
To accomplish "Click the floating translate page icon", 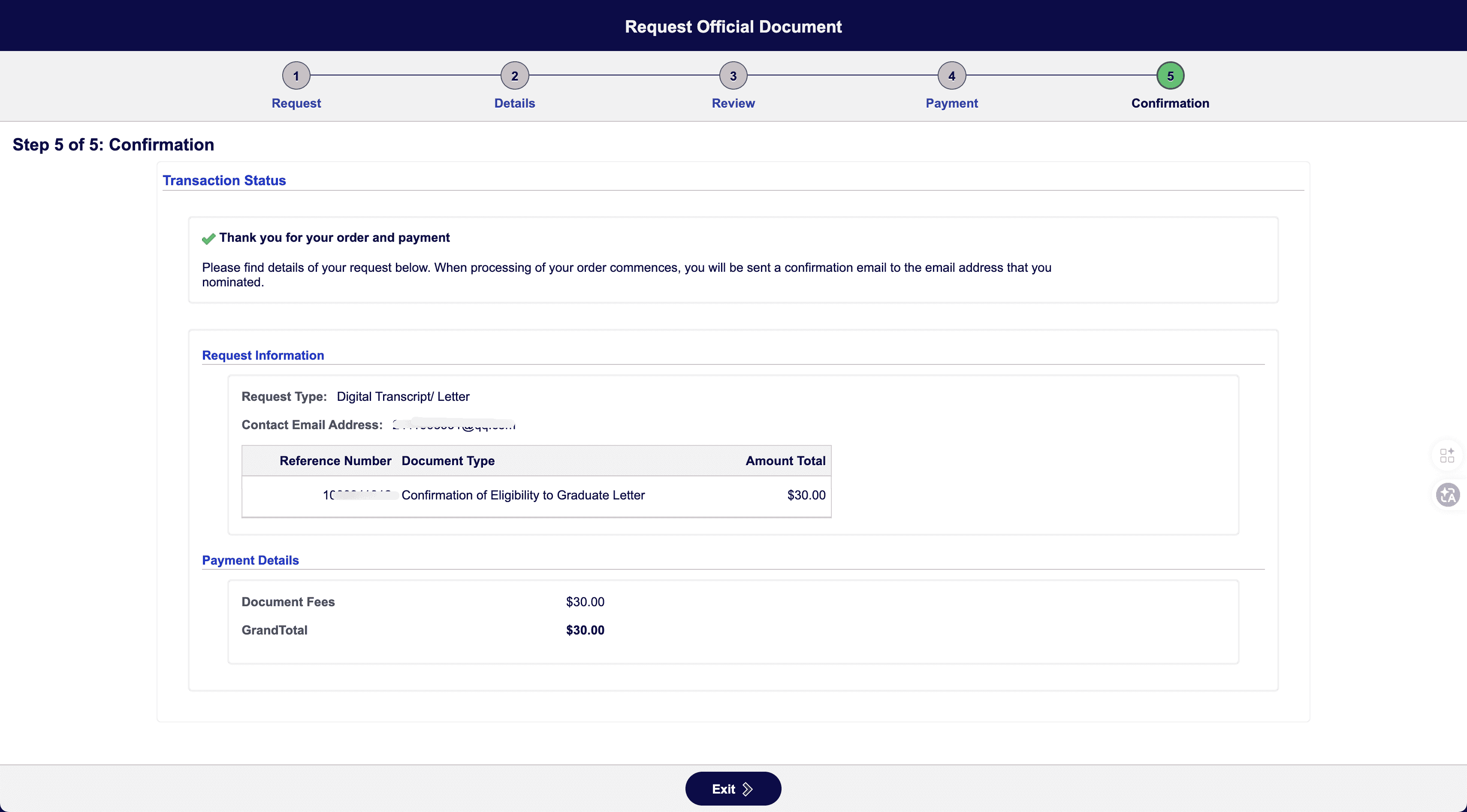I will point(1447,494).
